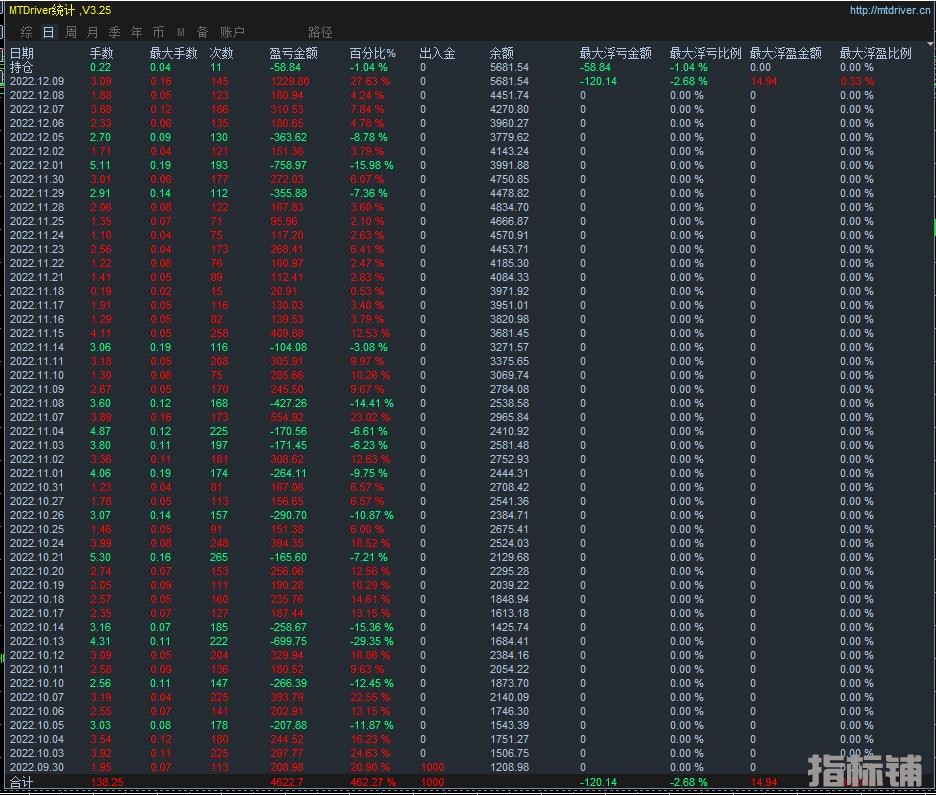Click the 日期 column header
This screenshot has width=936, height=795.
[x=21, y=53]
